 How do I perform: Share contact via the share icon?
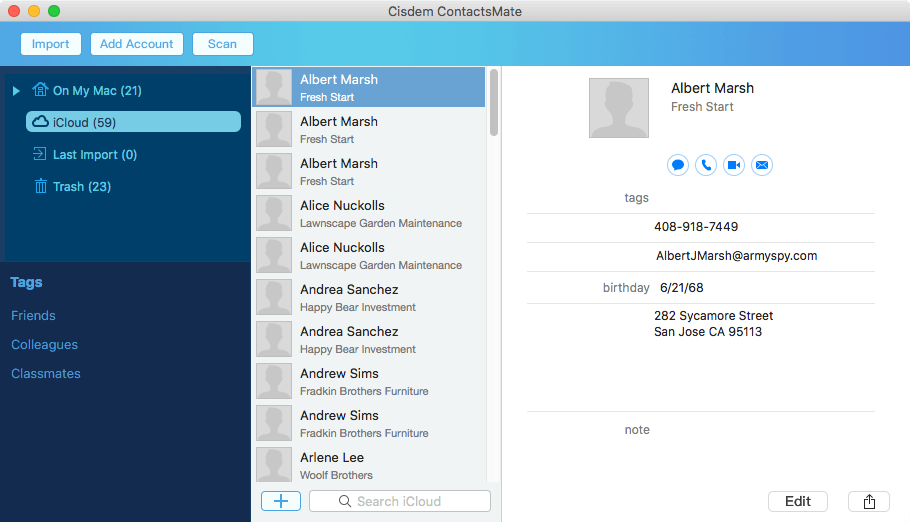tap(869, 501)
